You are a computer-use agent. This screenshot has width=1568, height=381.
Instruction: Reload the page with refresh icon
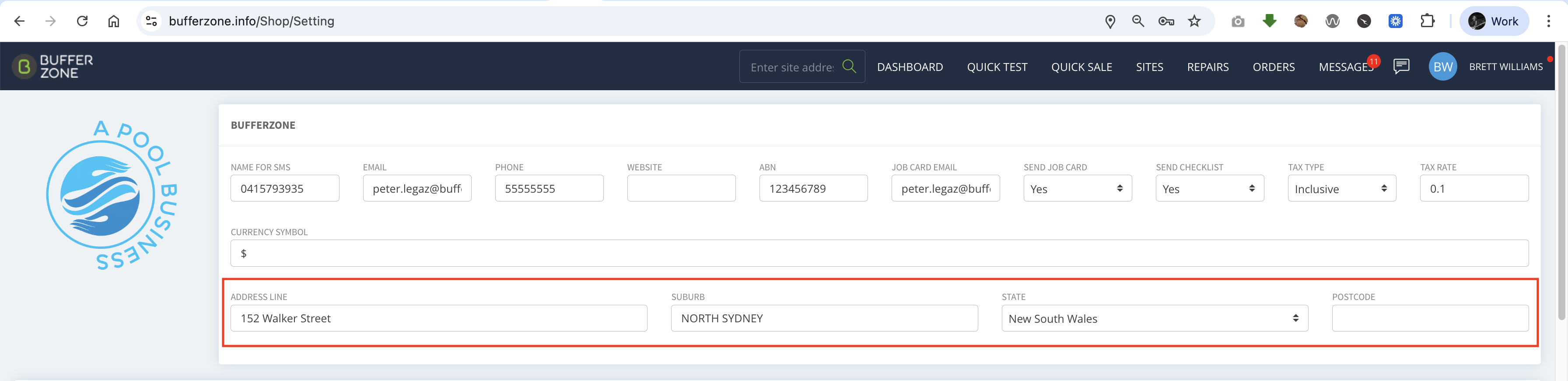[82, 21]
